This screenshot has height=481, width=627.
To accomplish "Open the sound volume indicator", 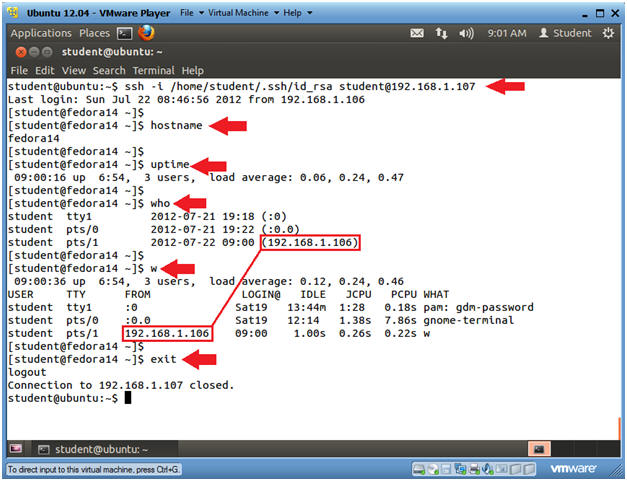I will tap(466, 33).
